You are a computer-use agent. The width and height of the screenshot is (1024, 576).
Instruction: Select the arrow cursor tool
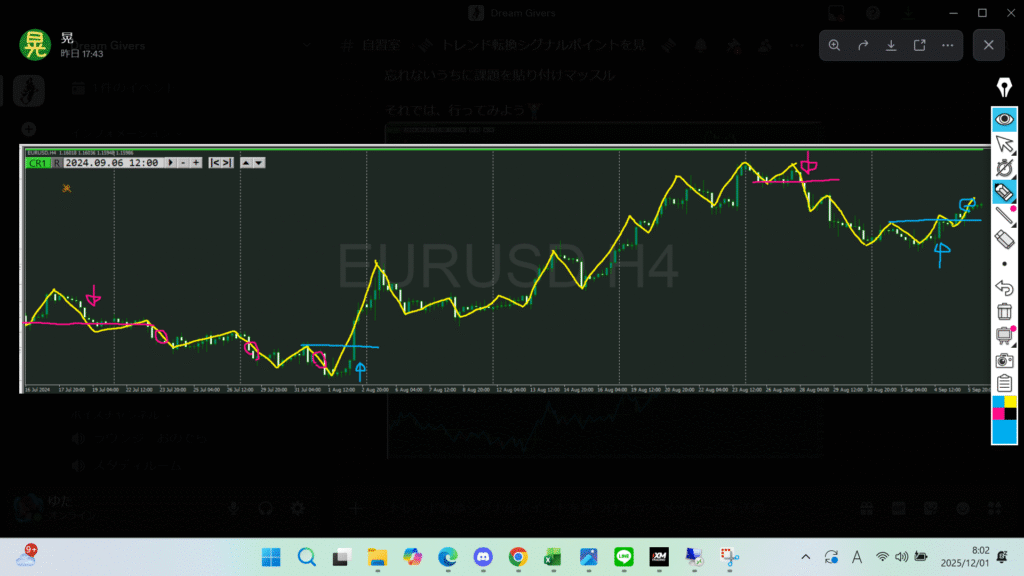(1004, 144)
